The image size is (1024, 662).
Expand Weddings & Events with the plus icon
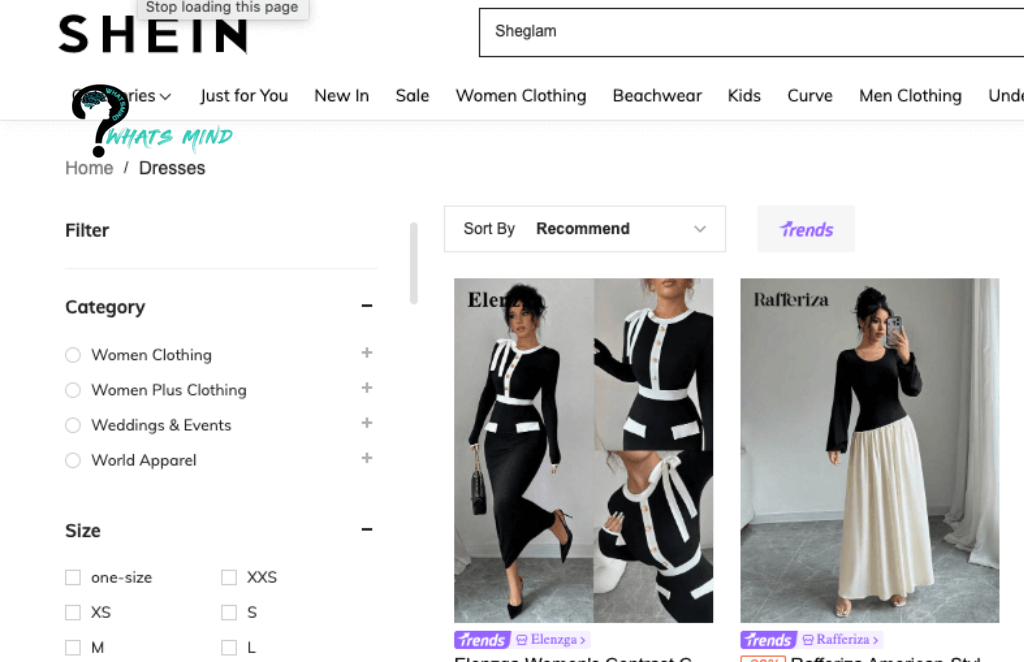click(x=367, y=425)
